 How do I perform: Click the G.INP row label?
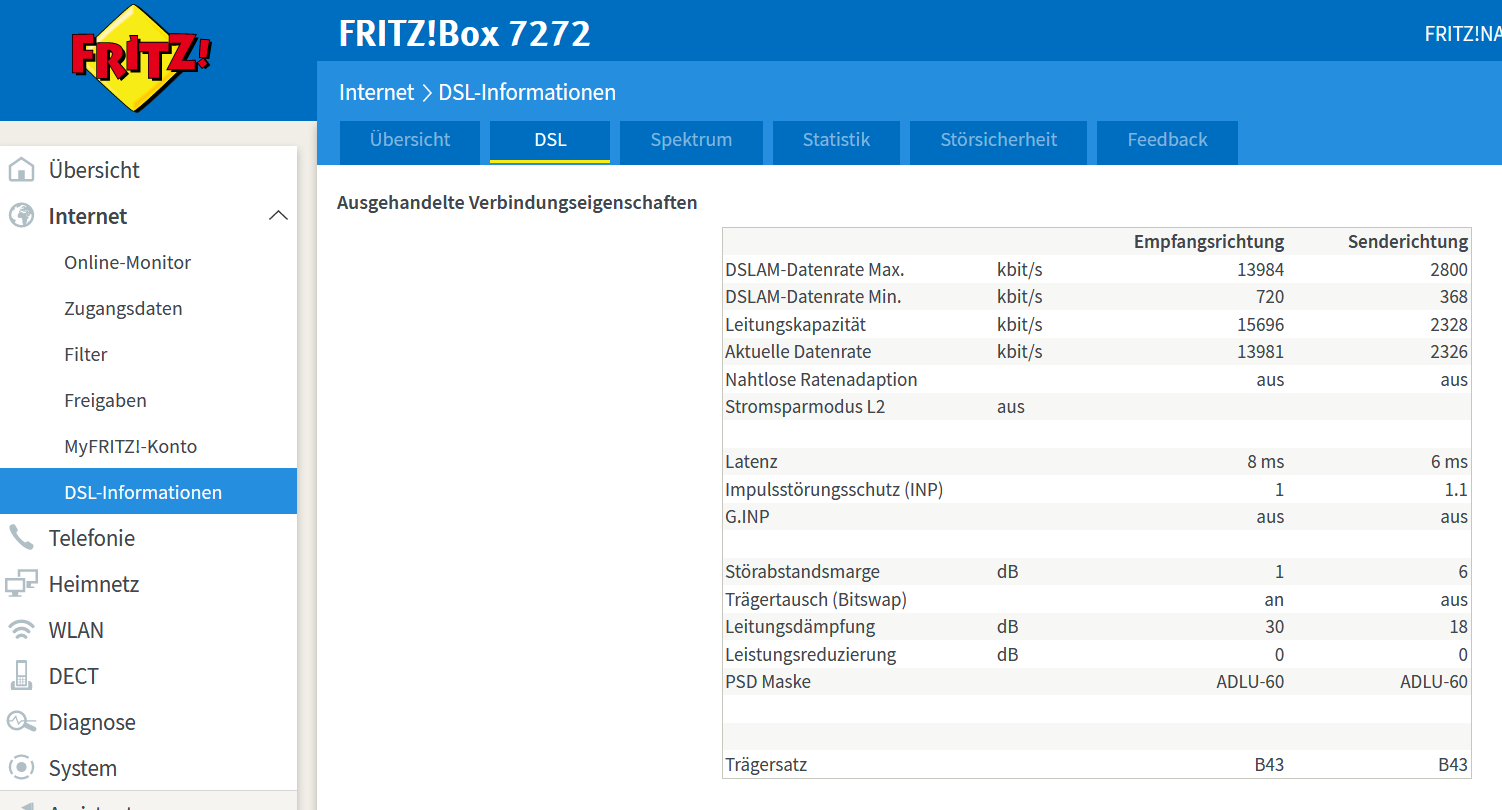pyautogui.click(x=748, y=517)
